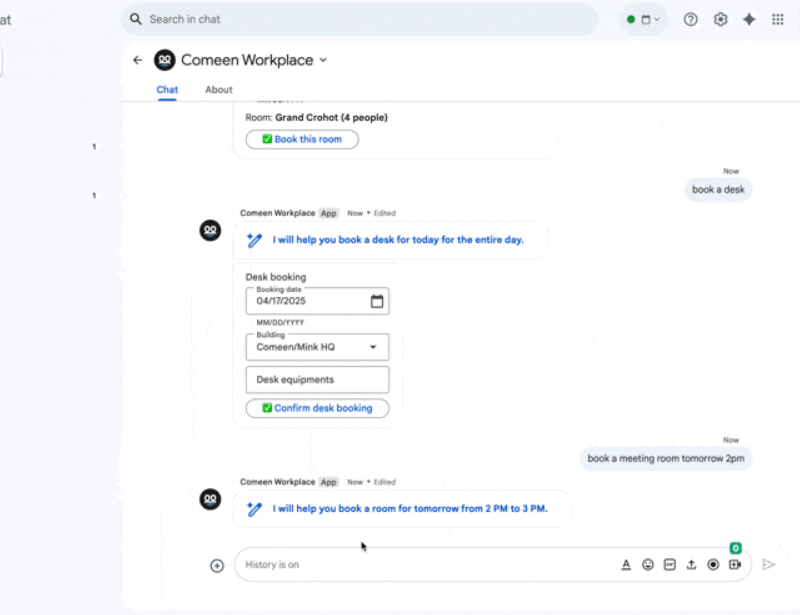The width and height of the screenshot is (800, 615).
Task: Click the Book this room button
Action: pyautogui.click(x=302, y=139)
